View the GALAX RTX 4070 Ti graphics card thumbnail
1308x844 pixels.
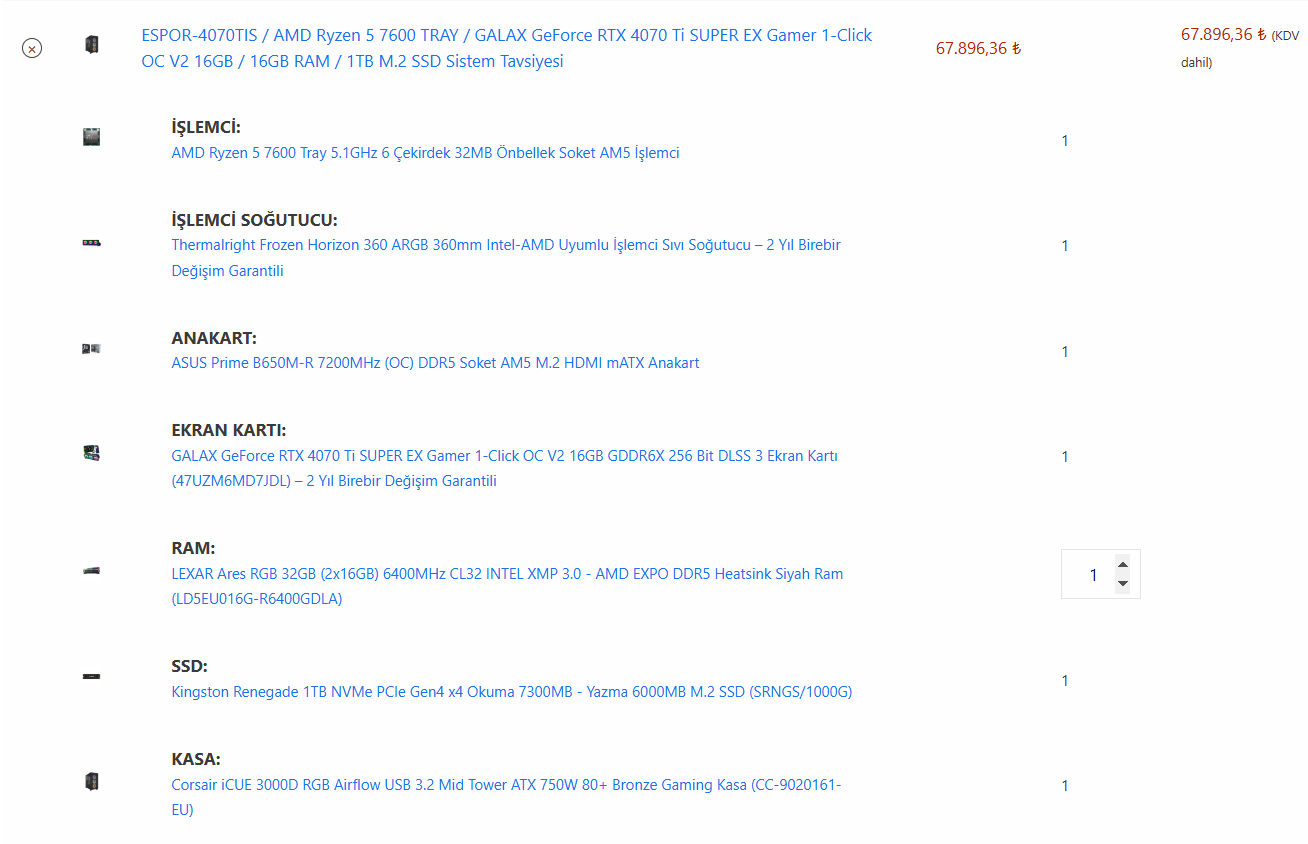point(92,453)
